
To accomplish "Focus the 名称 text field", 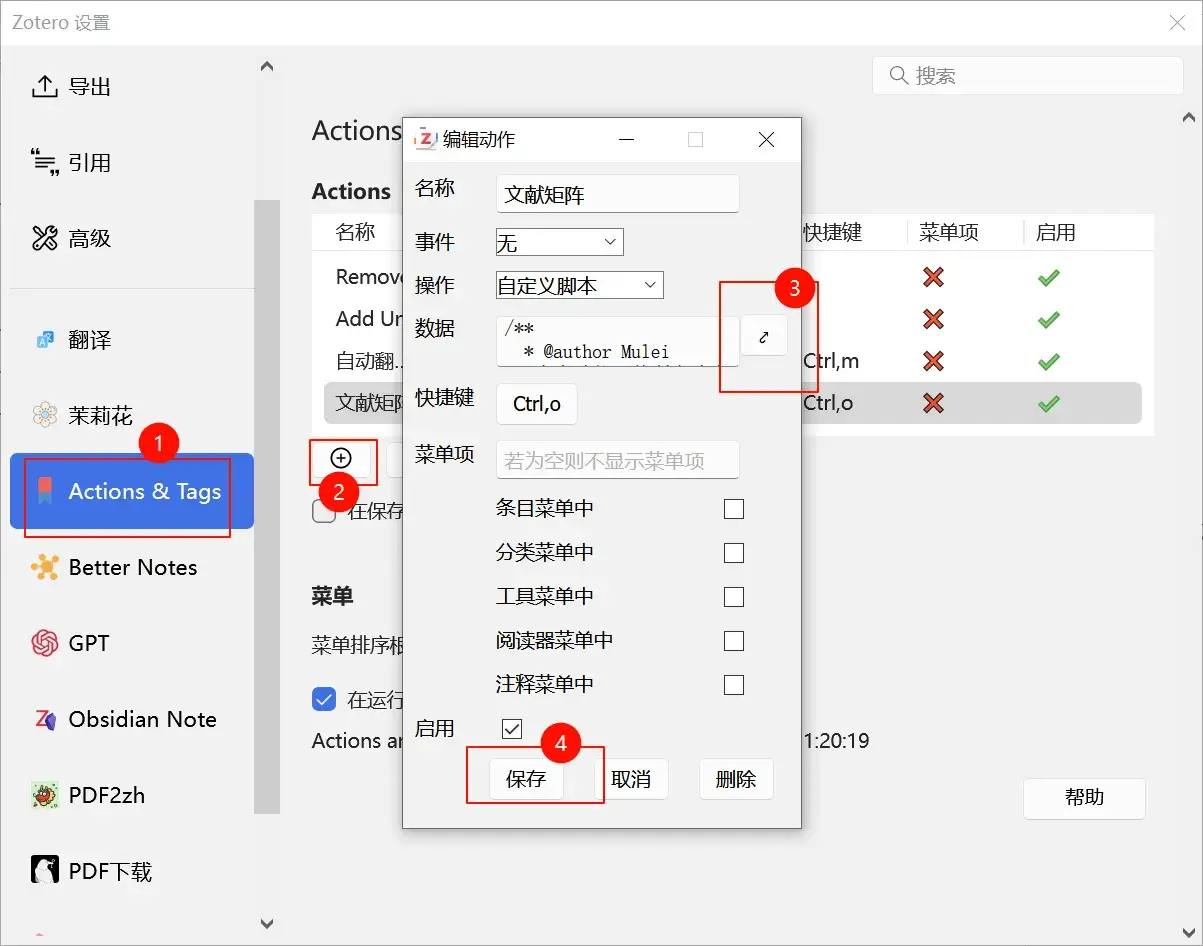I will click(x=617, y=195).
